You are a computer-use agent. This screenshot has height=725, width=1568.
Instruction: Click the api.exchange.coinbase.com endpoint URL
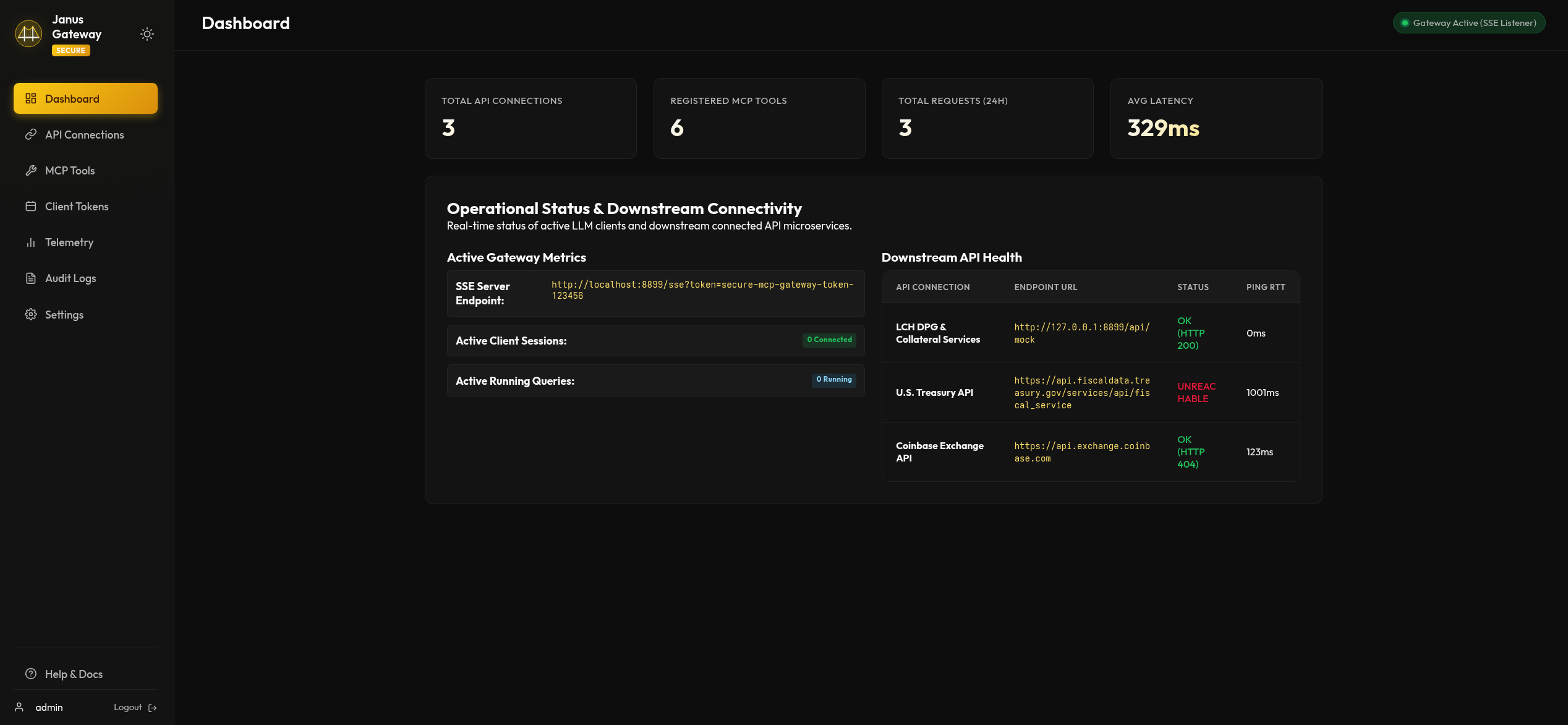(x=1082, y=452)
